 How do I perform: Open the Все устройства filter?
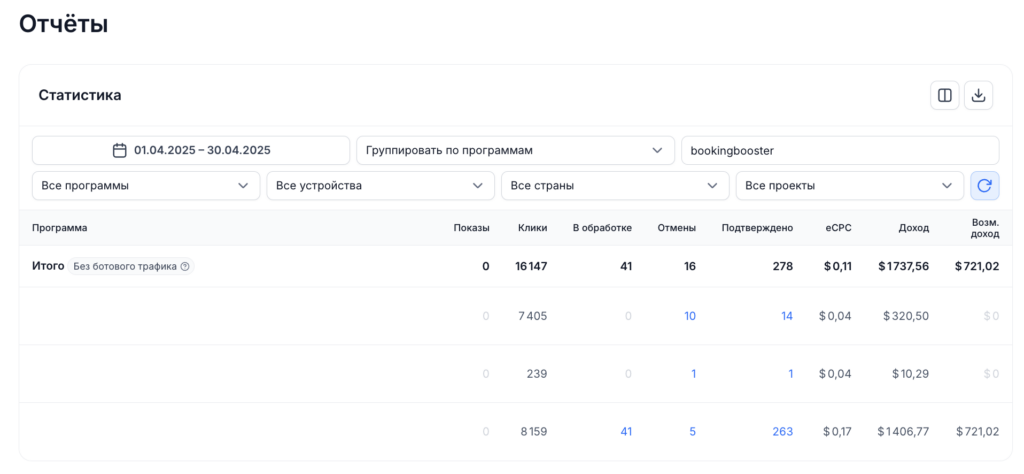point(380,186)
